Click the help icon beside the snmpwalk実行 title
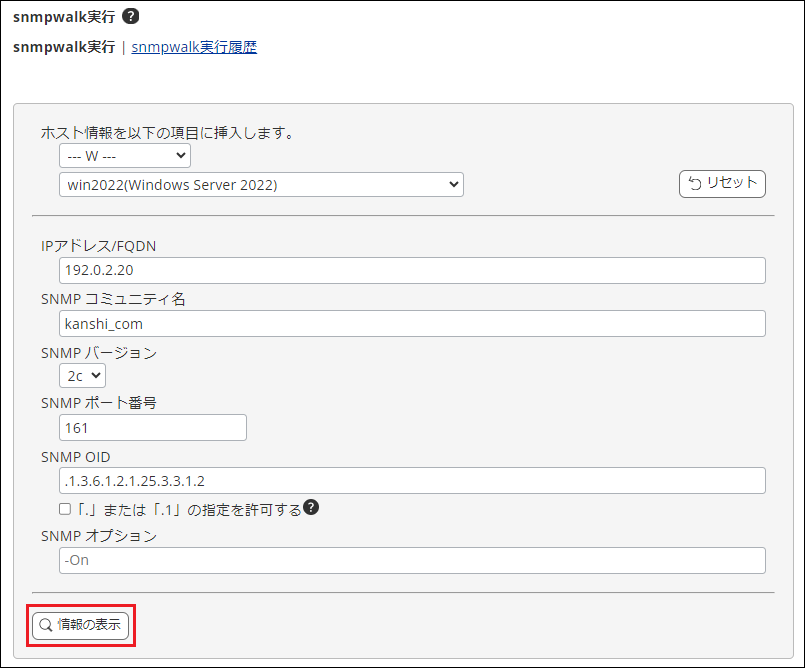This screenshot has width=805, height=668. coord(130,17)
